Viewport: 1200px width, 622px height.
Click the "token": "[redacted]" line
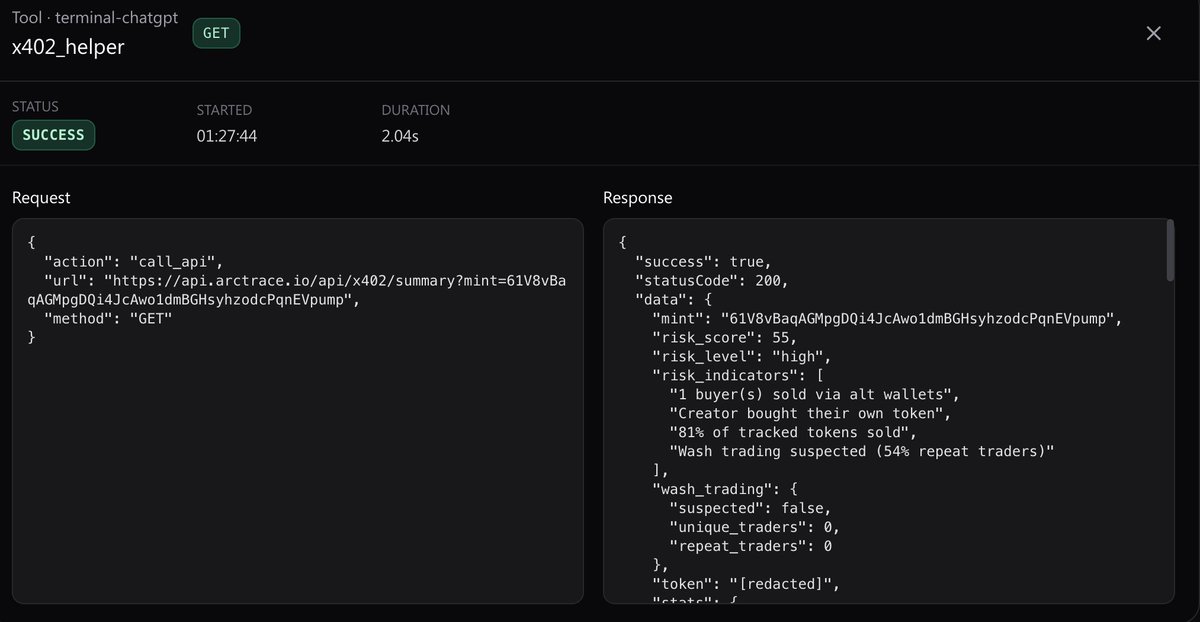click(745, 584)
